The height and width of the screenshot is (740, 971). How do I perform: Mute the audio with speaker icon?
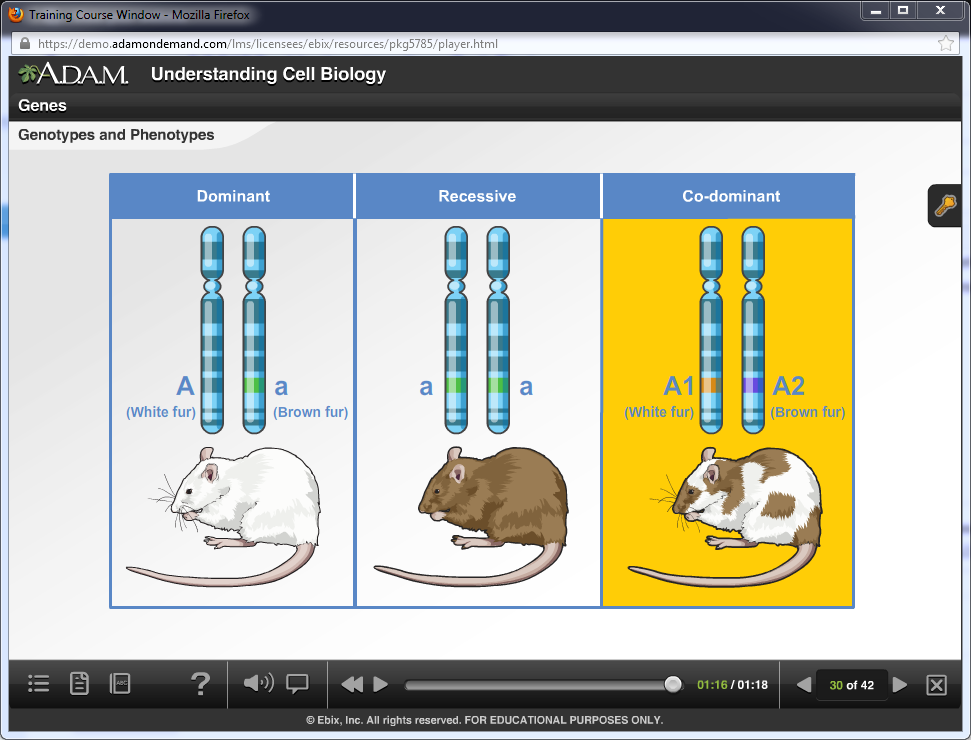click(257, 684)
